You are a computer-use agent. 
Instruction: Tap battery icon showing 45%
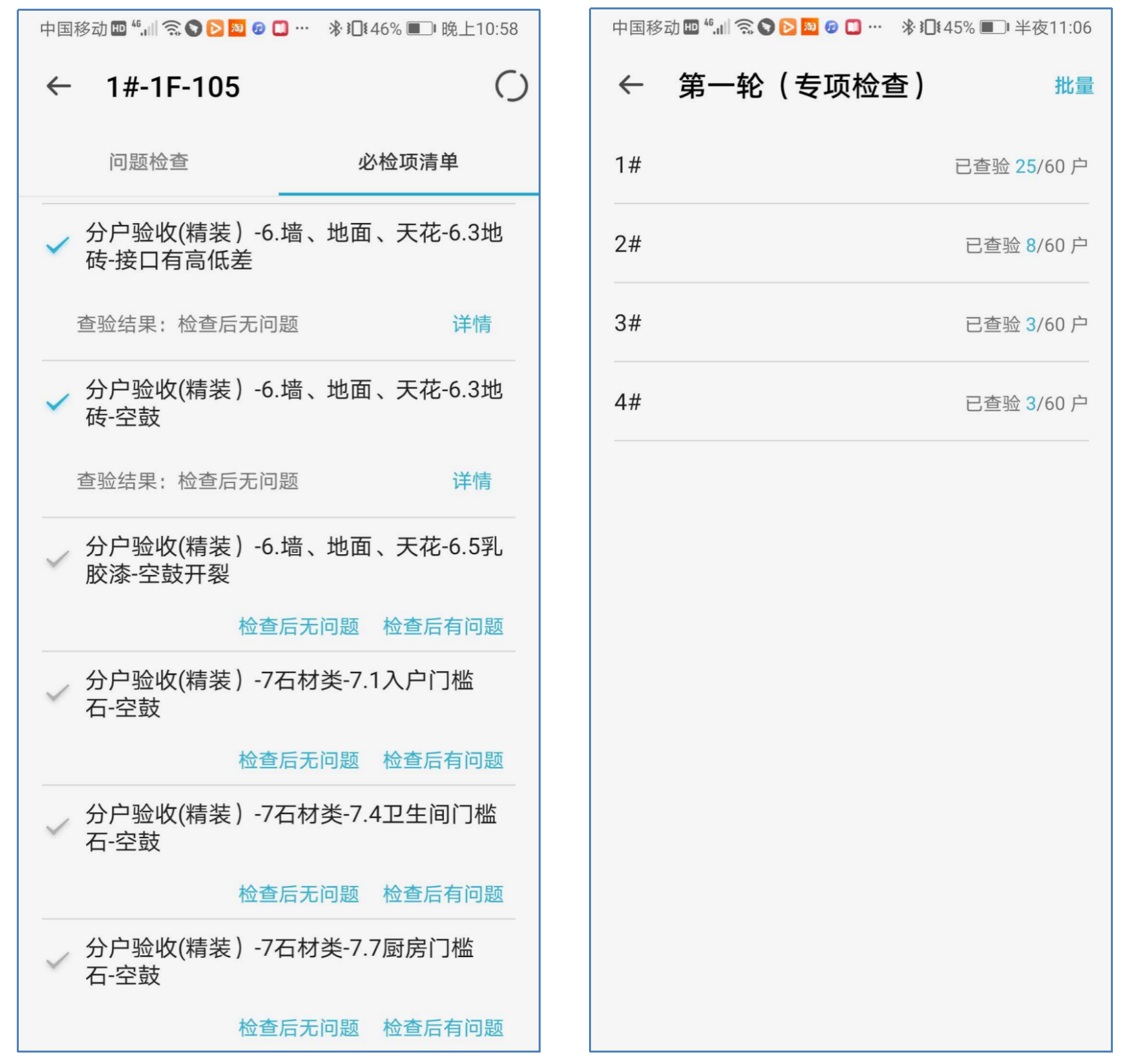(994, 28)
